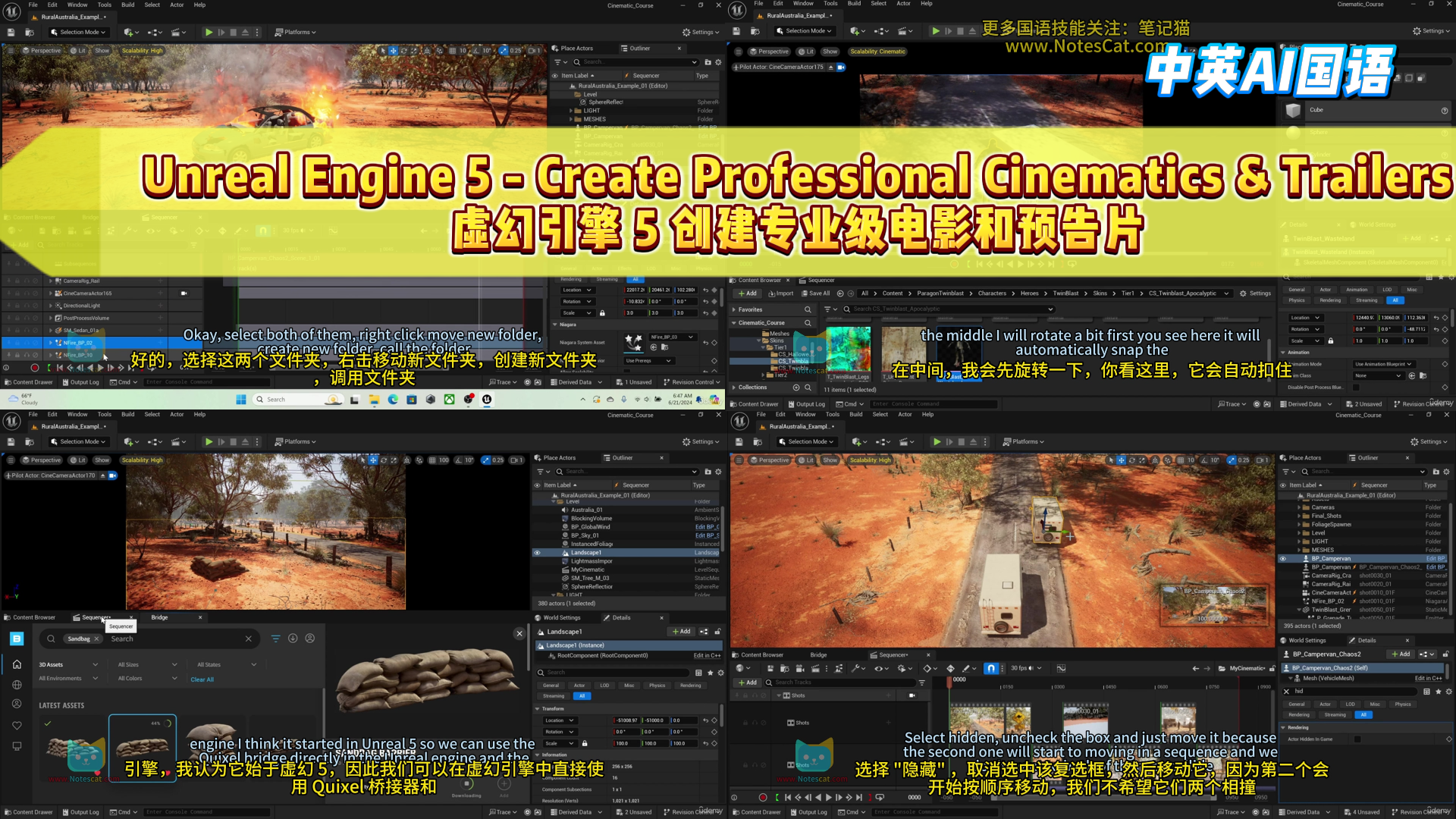Open All Sizes dropdown in Bridge
1456x819 pixels.
point(147,664)
